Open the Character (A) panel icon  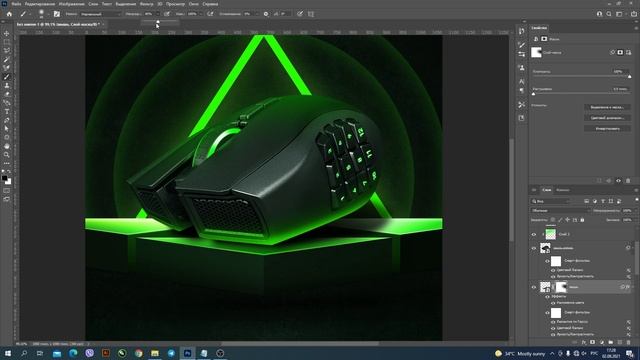[x=521, y=81]
